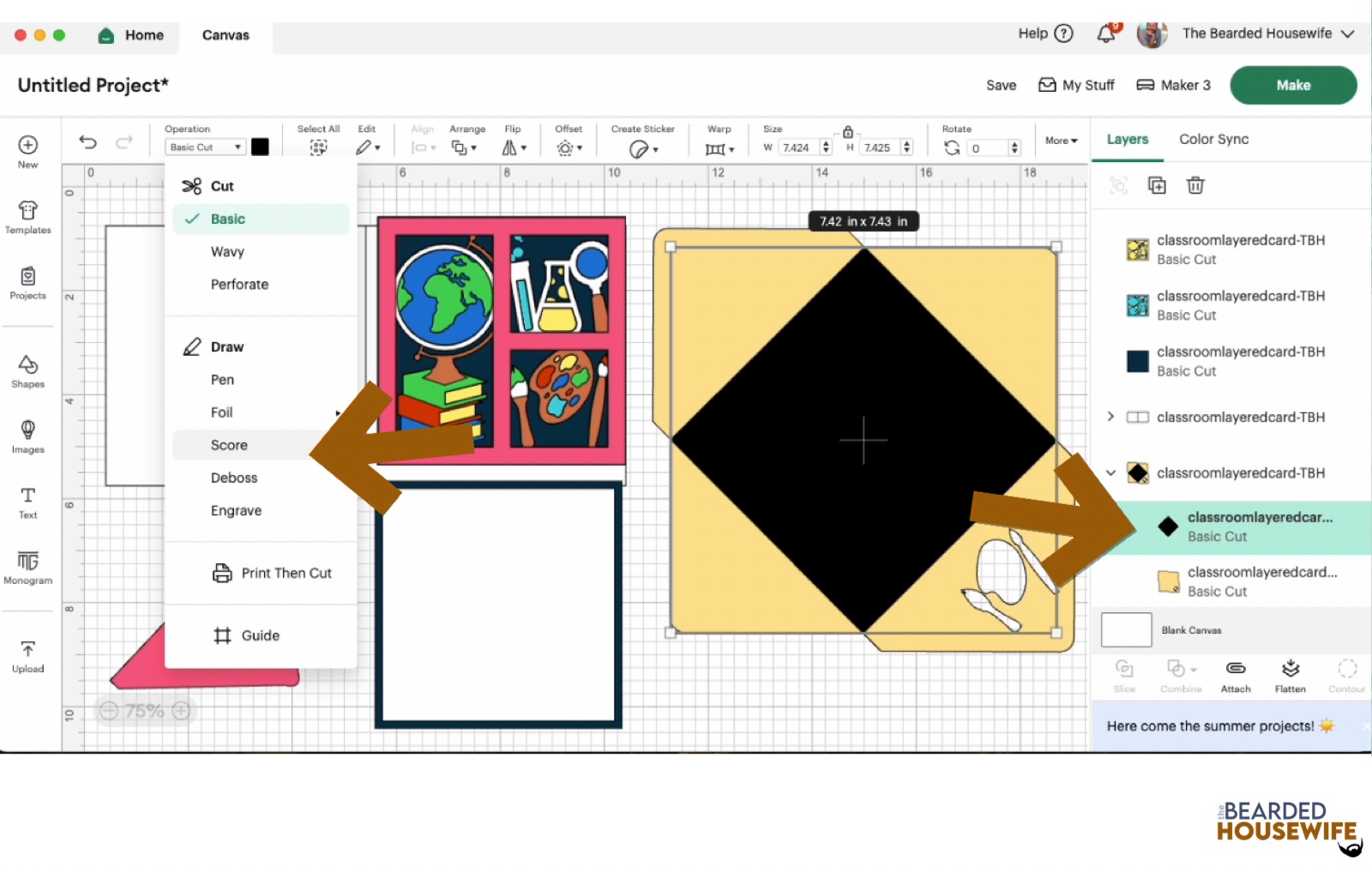Choose Score from the operation menu
This screenshot has width=1372, height=872.
229,445
